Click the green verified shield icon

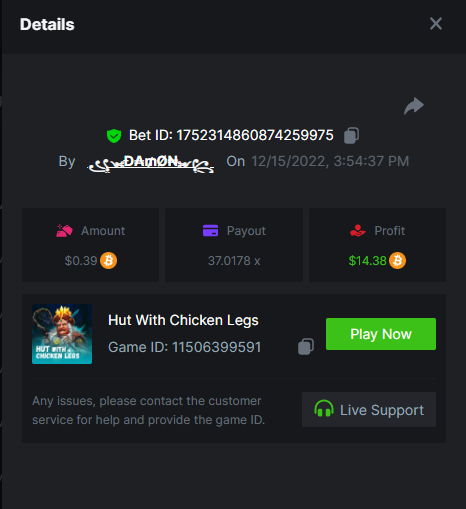pos(114,136)
